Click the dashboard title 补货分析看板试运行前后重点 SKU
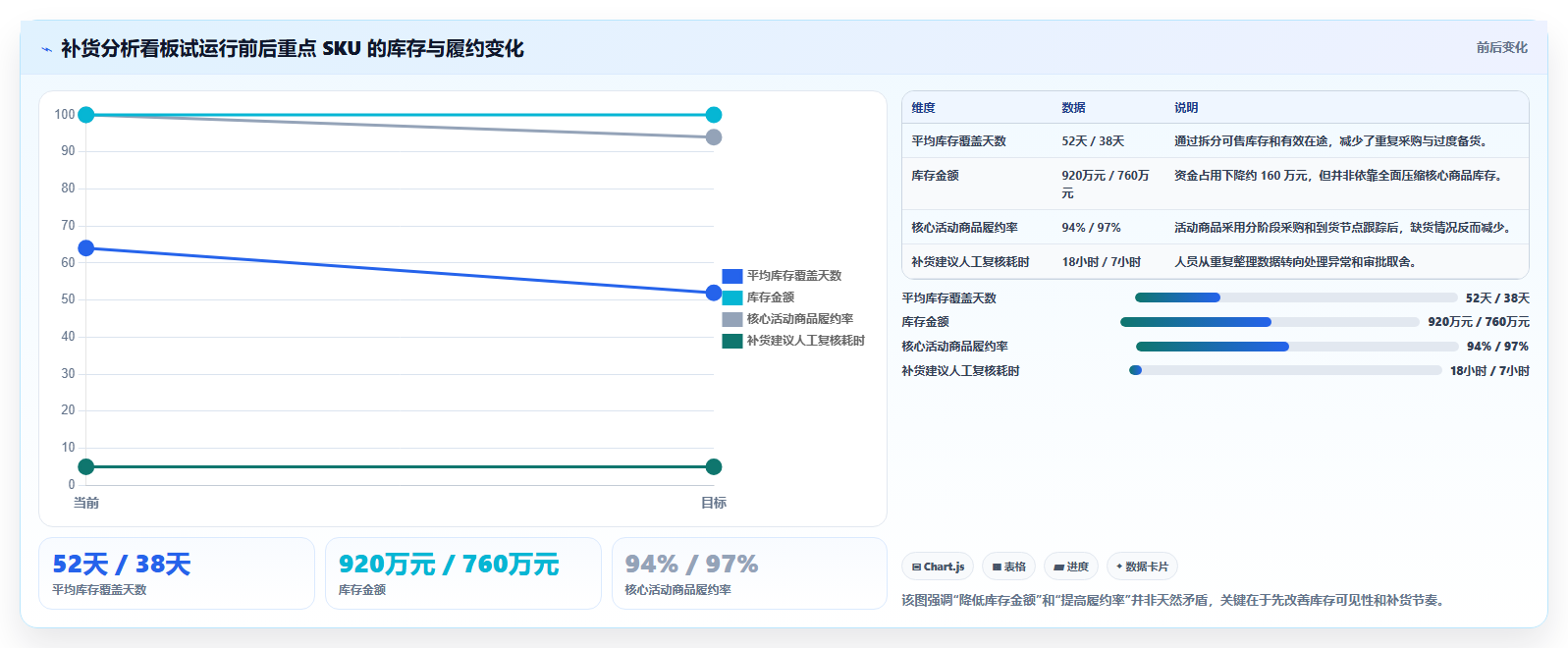Image resolution: width=1568 pixels, height=648 pixels. 293,48
